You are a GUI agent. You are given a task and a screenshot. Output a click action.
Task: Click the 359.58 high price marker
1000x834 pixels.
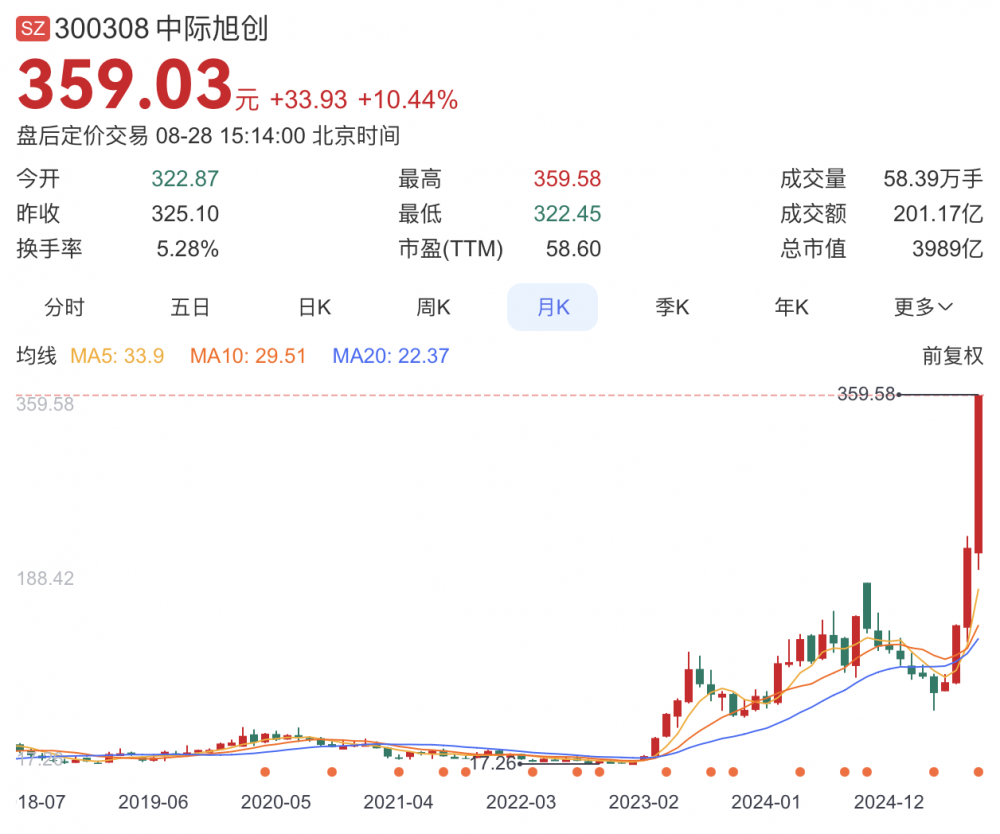pos(866,395)
